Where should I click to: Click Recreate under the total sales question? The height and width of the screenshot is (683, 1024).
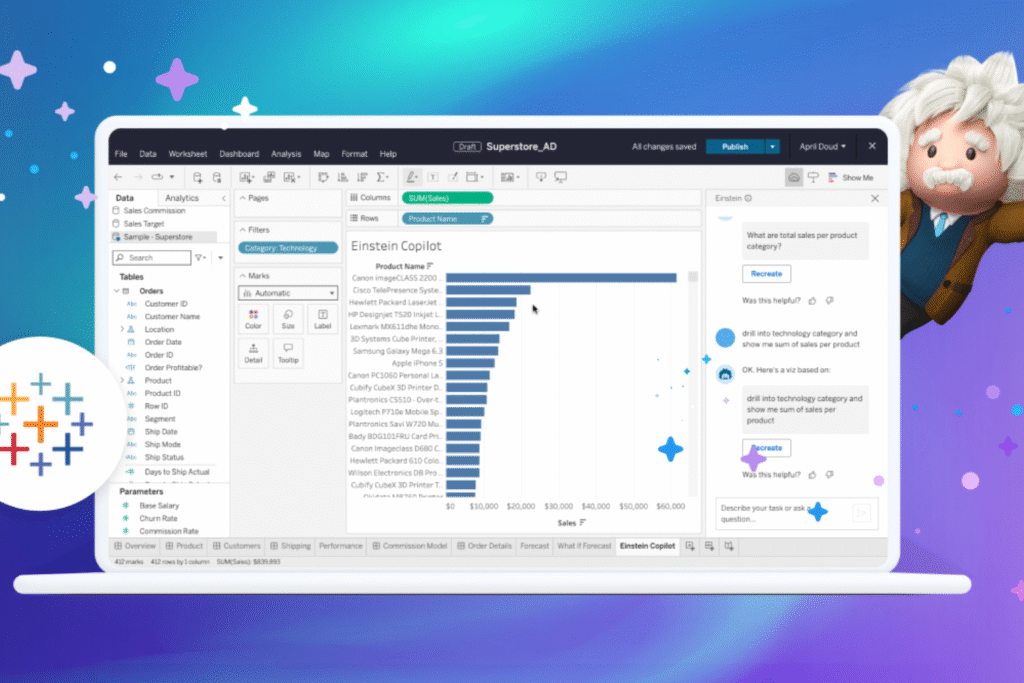(766, 274)
